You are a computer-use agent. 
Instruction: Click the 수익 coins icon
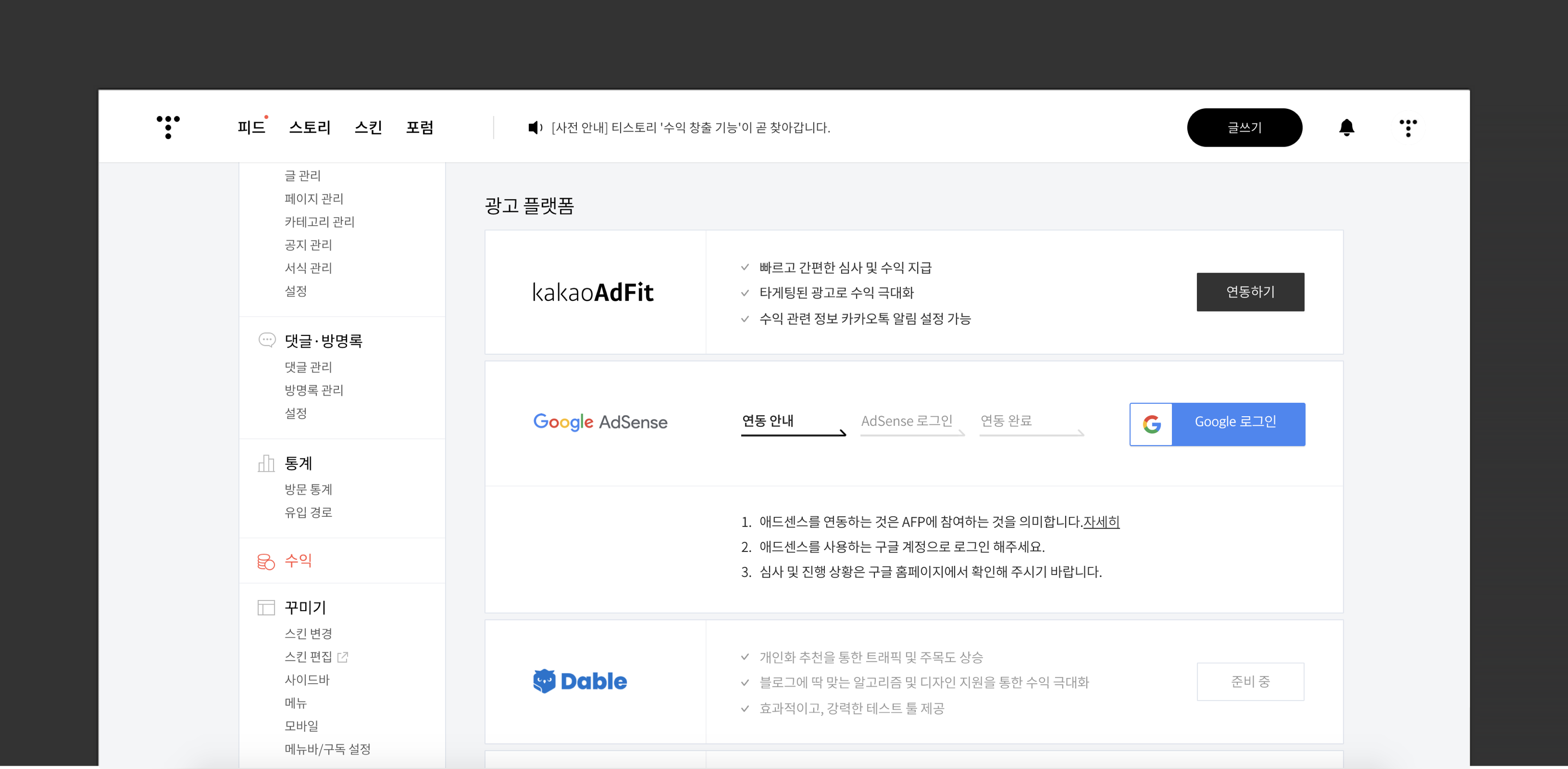coord(266,561)
